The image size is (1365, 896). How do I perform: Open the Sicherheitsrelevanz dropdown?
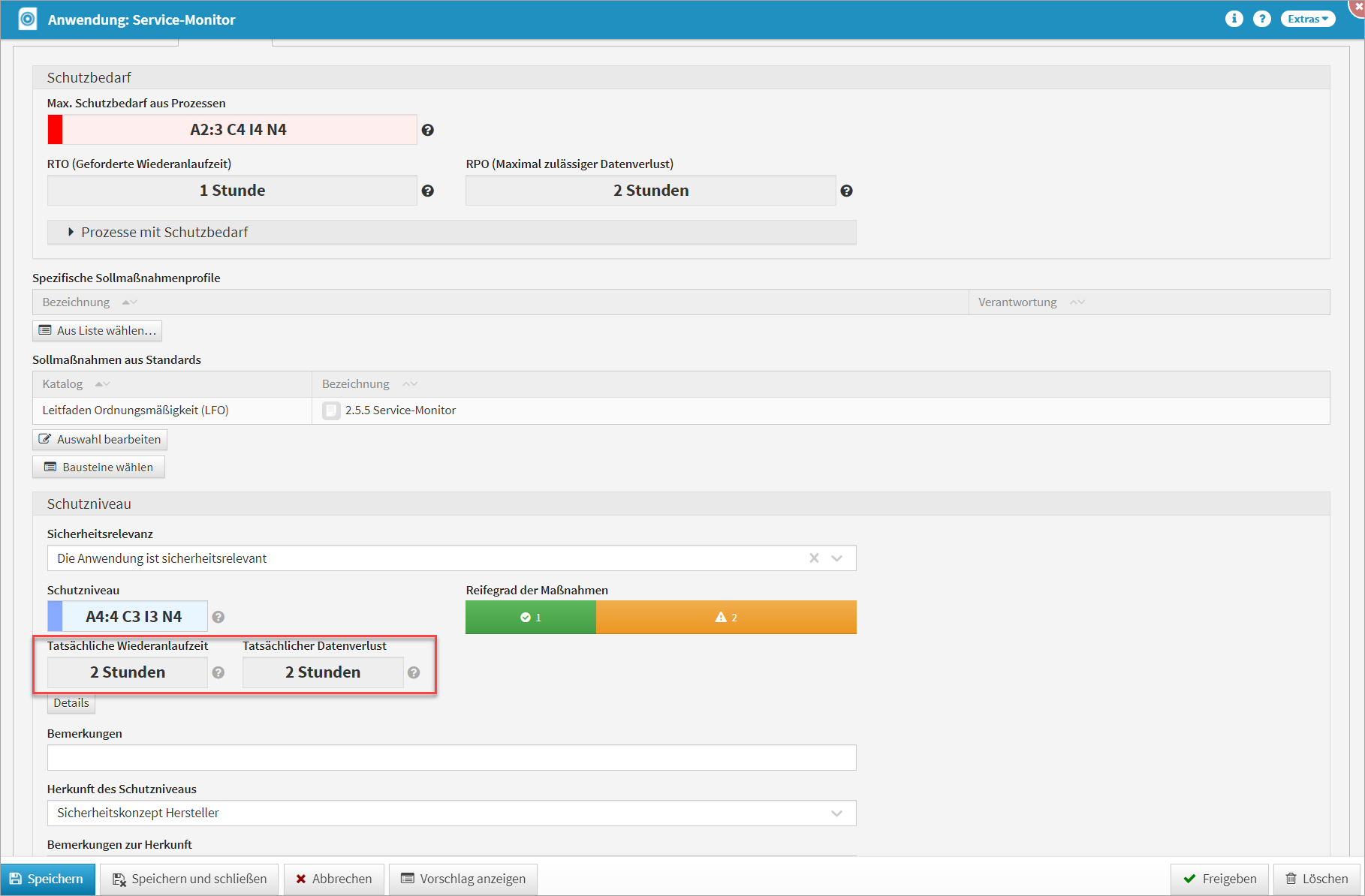[x=837, y=558]
